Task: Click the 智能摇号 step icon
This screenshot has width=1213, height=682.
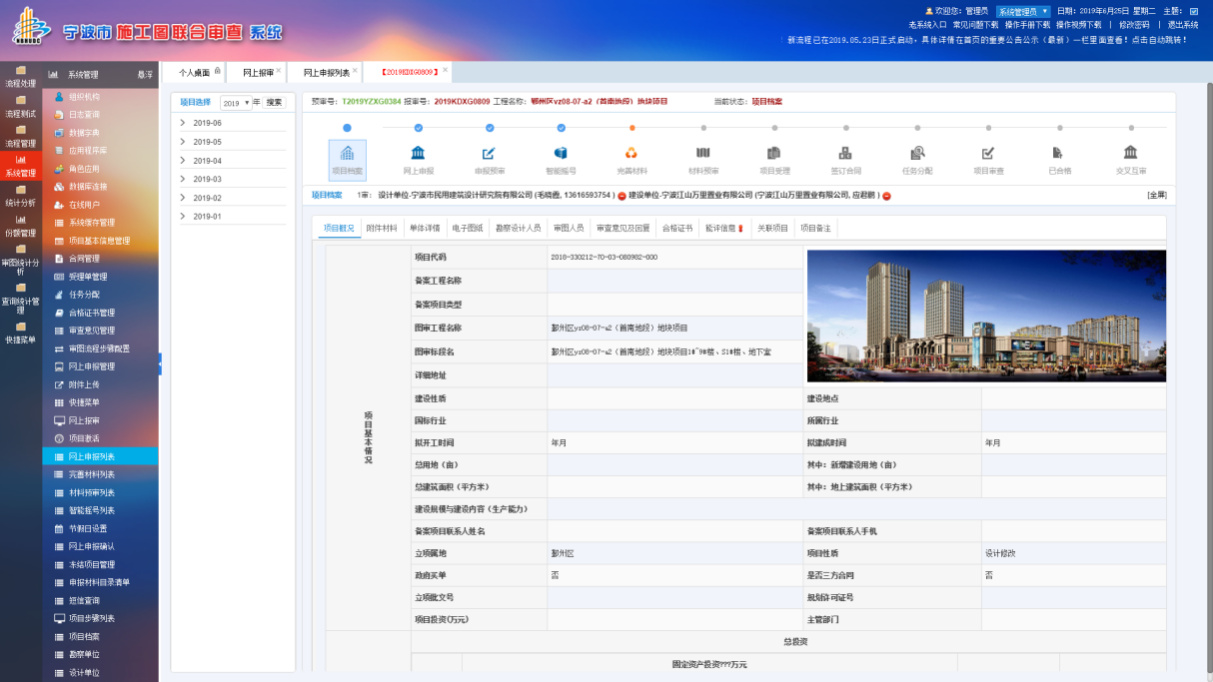Action: [561, 153]
